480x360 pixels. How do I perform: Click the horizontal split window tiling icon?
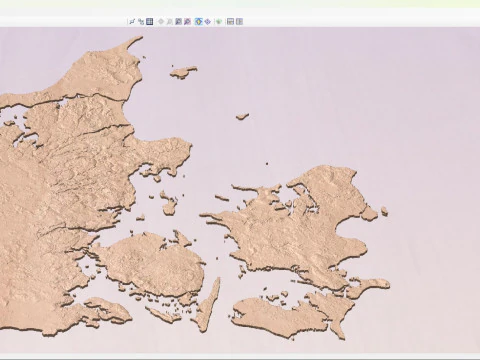pos(230,22)
